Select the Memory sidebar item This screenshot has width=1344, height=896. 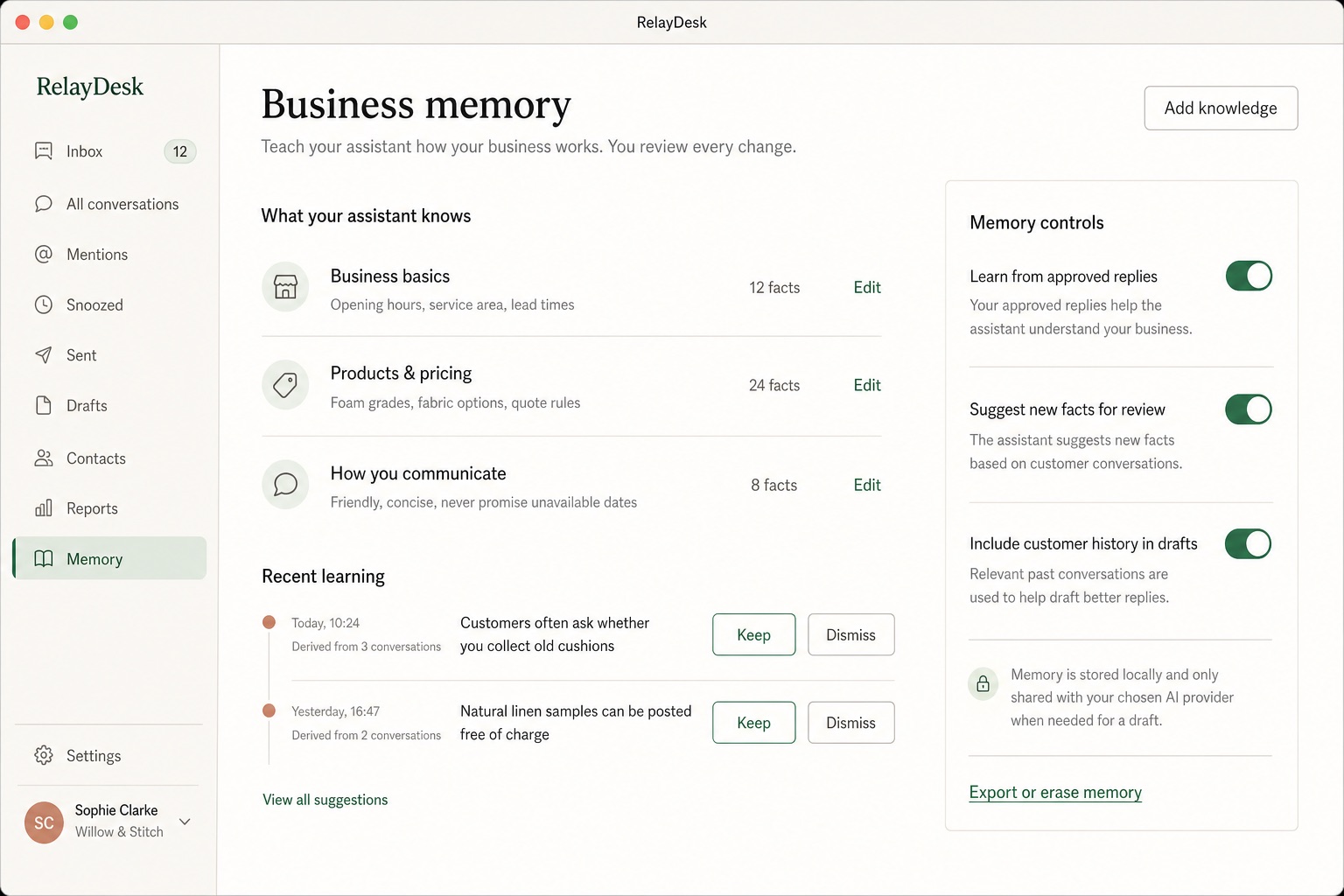pyautogui.click(x=110, y=558)
